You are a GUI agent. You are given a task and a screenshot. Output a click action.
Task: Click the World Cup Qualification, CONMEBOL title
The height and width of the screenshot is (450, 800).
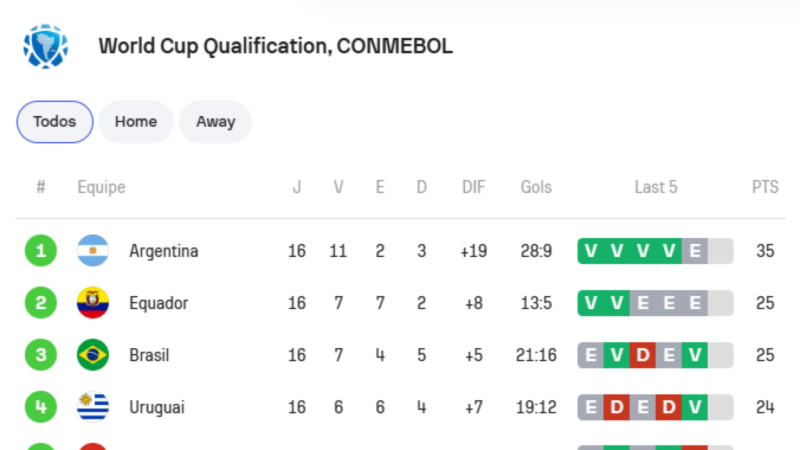(276, 46)
